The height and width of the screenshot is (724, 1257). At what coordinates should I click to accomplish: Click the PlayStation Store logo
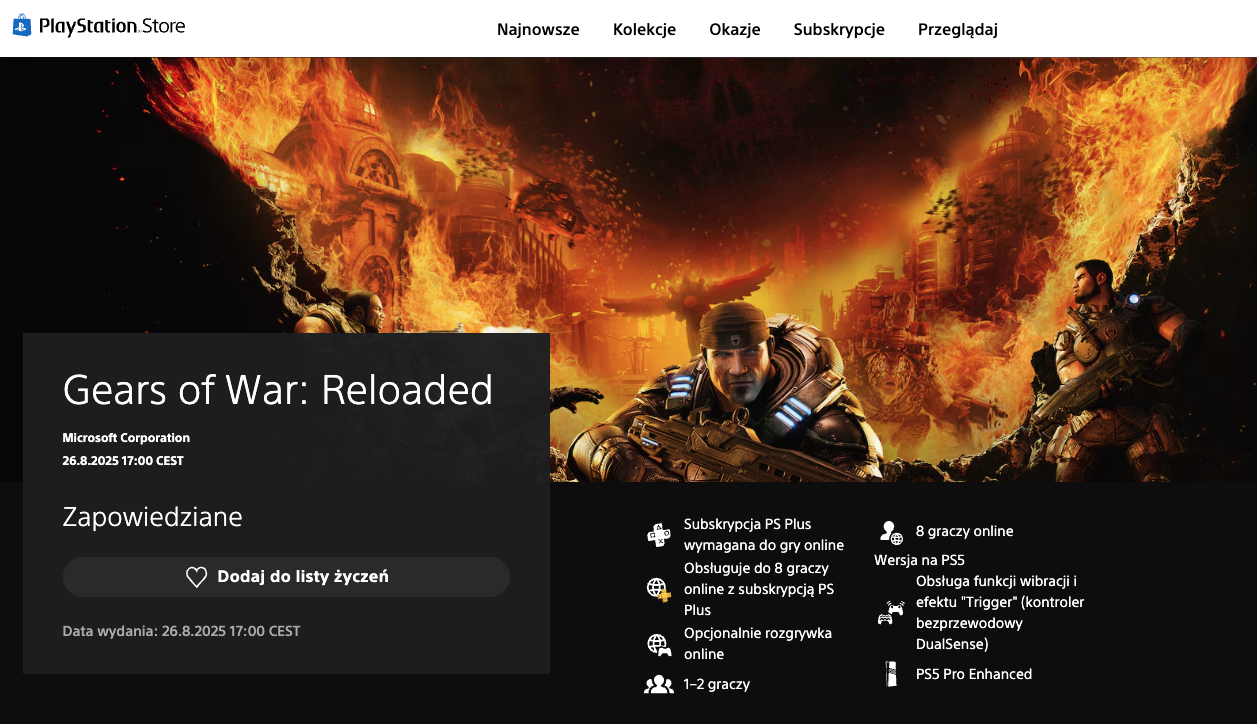point(99,27)
